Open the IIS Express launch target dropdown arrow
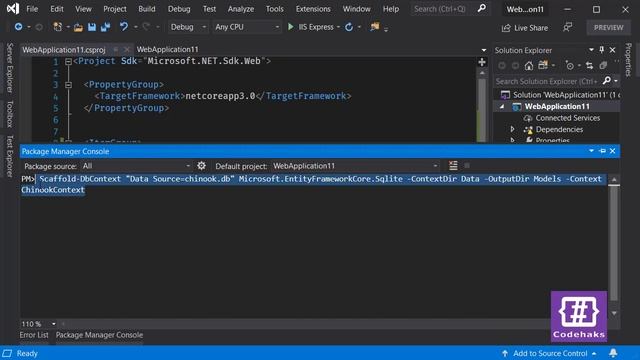This screenshot has height=360, width=640. tap(338, 27)
